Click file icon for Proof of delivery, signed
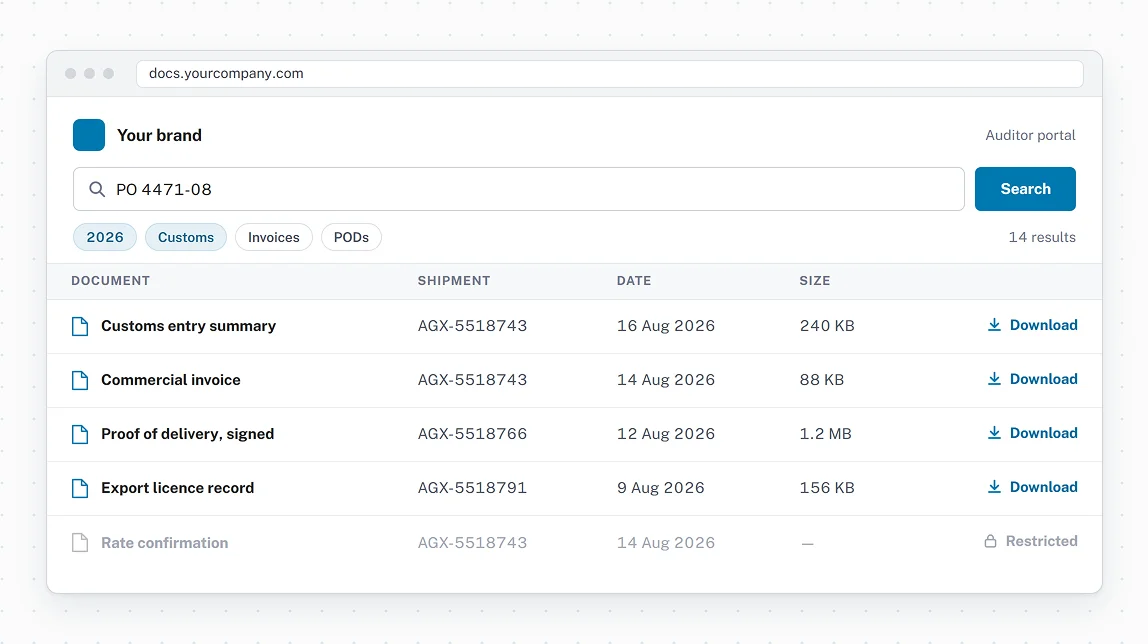Viewport: 1148px width, 644px height. coord(80,435)
